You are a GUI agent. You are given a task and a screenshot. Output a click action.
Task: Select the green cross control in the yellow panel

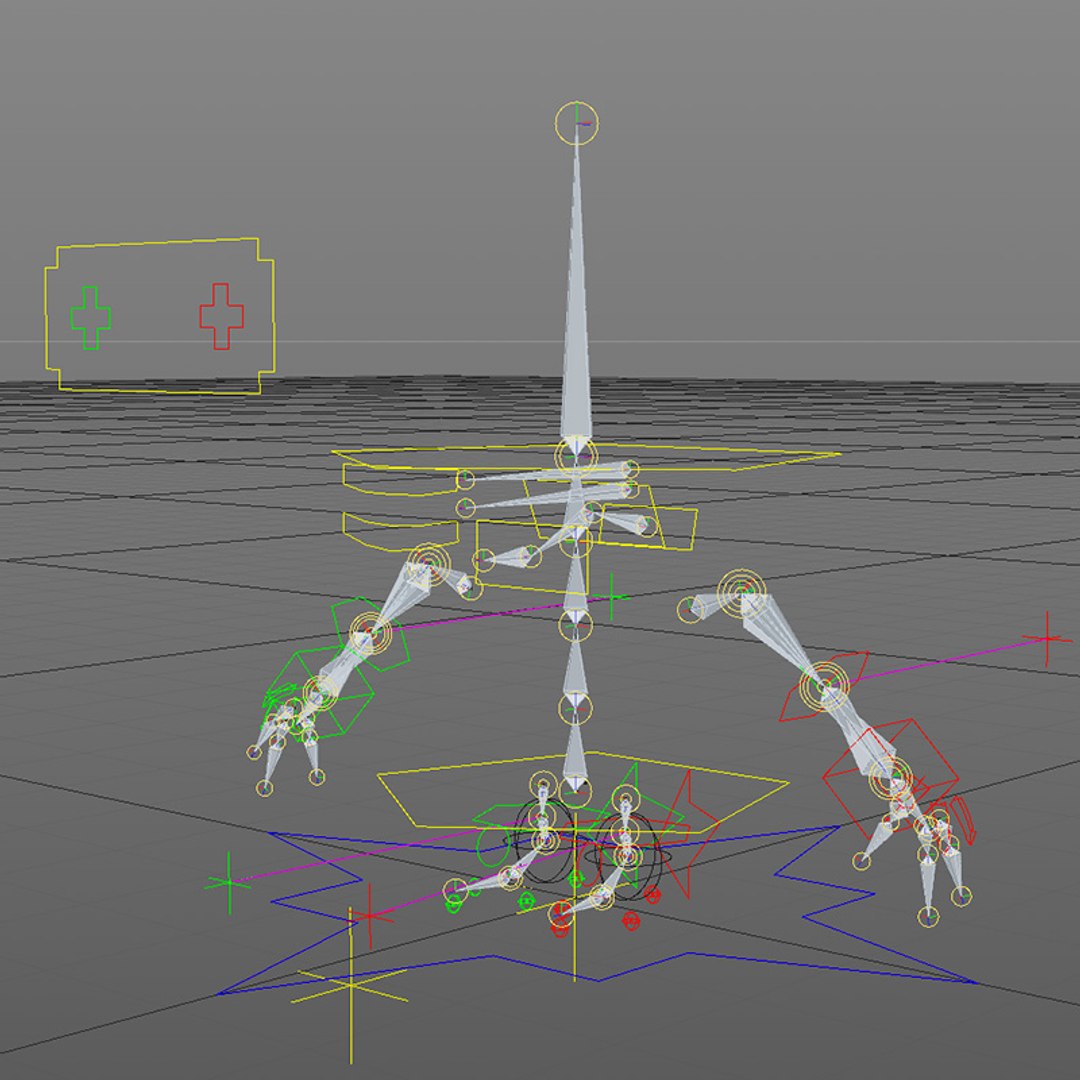pos(90,318)
